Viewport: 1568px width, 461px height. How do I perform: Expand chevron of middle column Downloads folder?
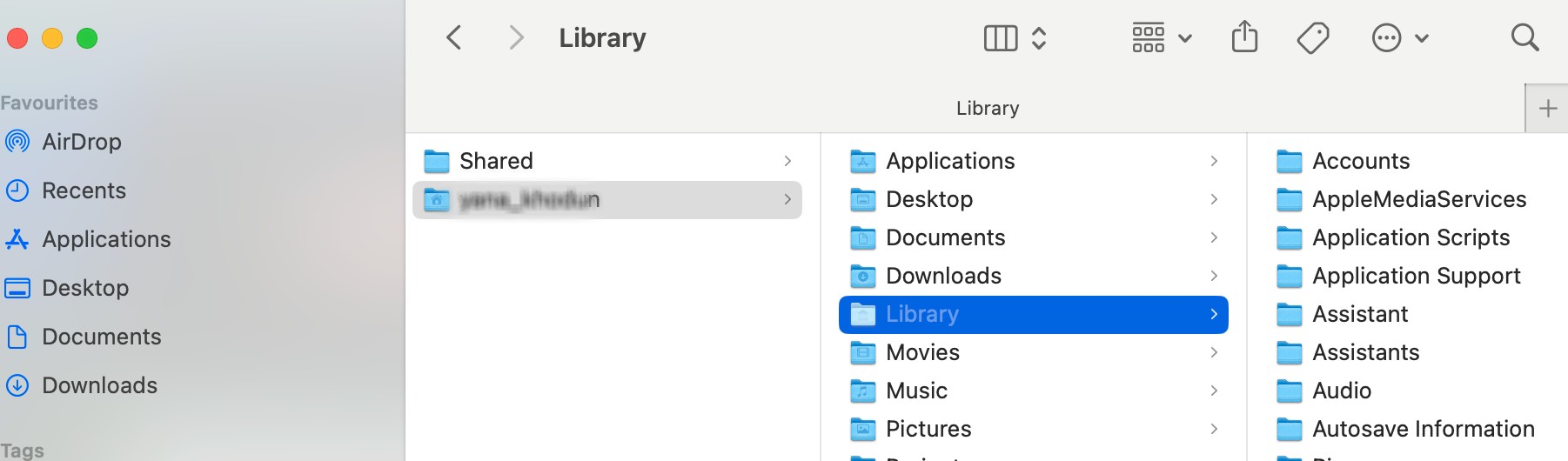(x=1214, y=276)
